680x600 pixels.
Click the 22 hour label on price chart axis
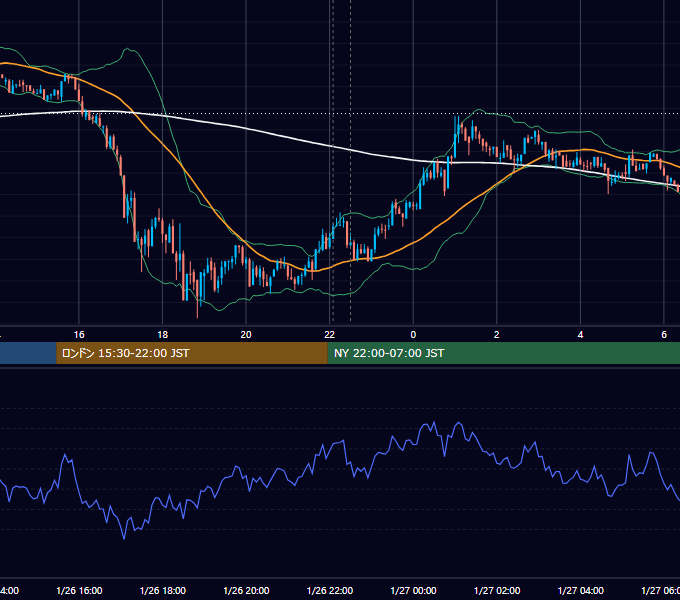point(330,335)
